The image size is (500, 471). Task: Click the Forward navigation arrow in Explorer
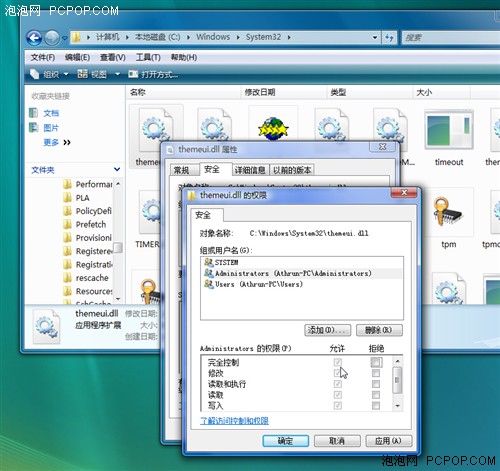52,38
